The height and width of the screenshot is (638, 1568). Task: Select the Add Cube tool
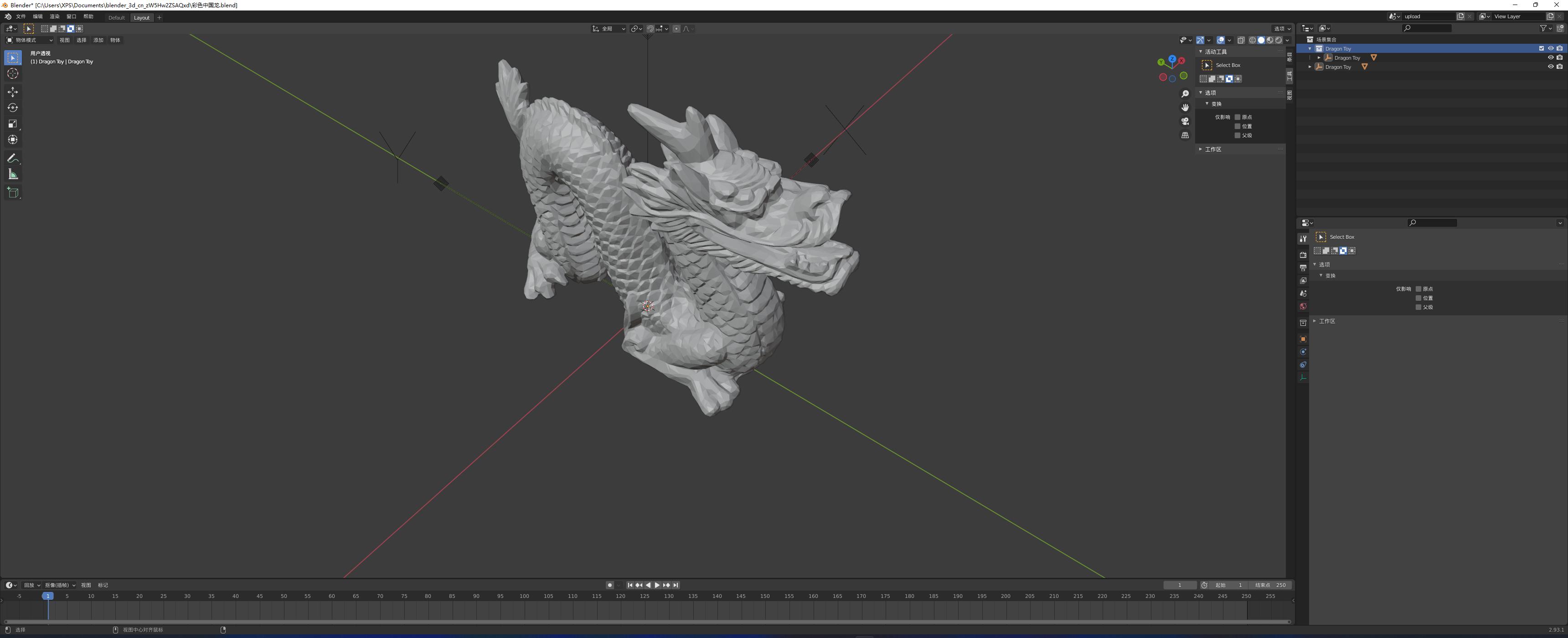coord(13,193)
